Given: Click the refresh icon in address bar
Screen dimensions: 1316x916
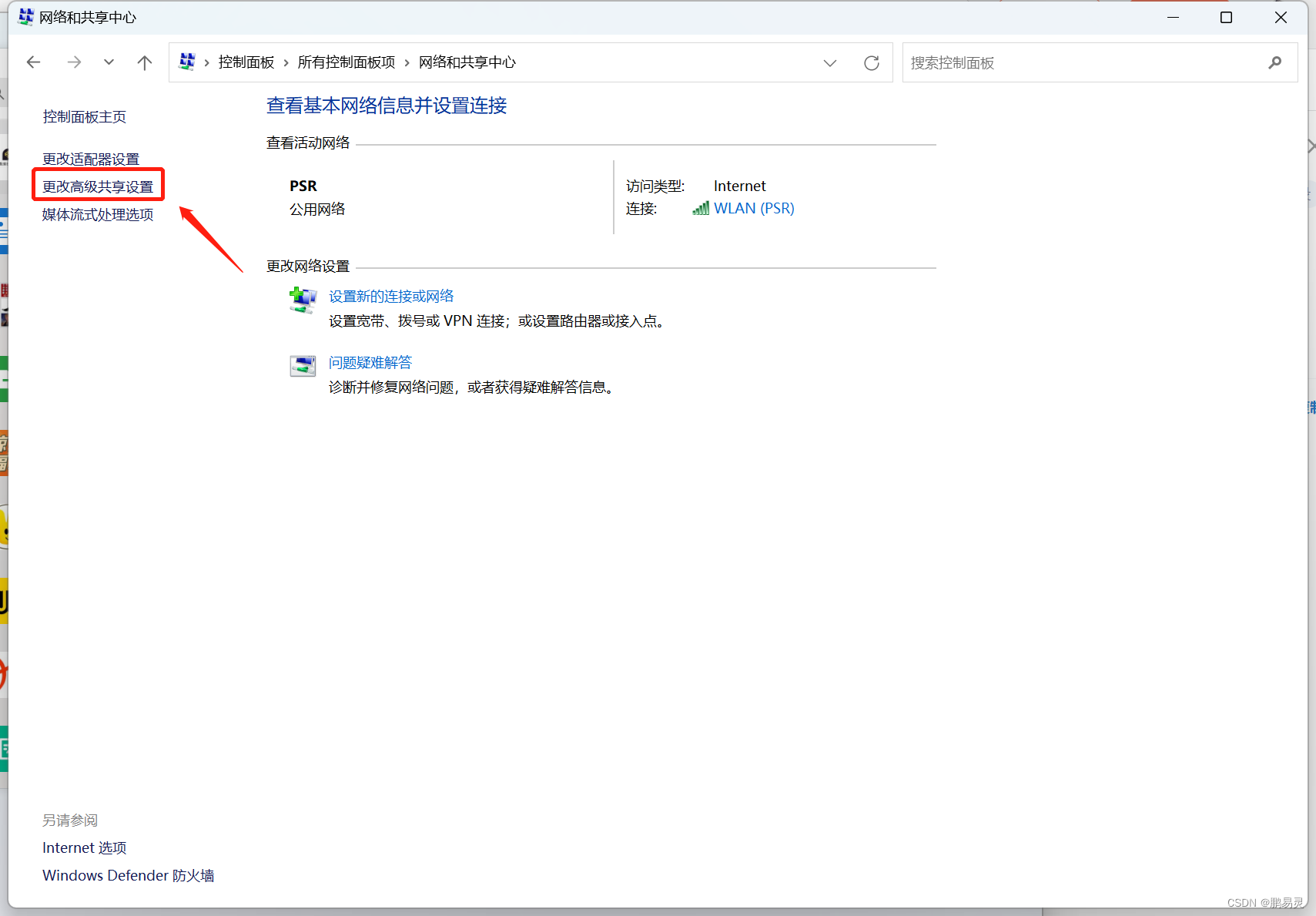Looking at the screenshot, I should 872,62.
